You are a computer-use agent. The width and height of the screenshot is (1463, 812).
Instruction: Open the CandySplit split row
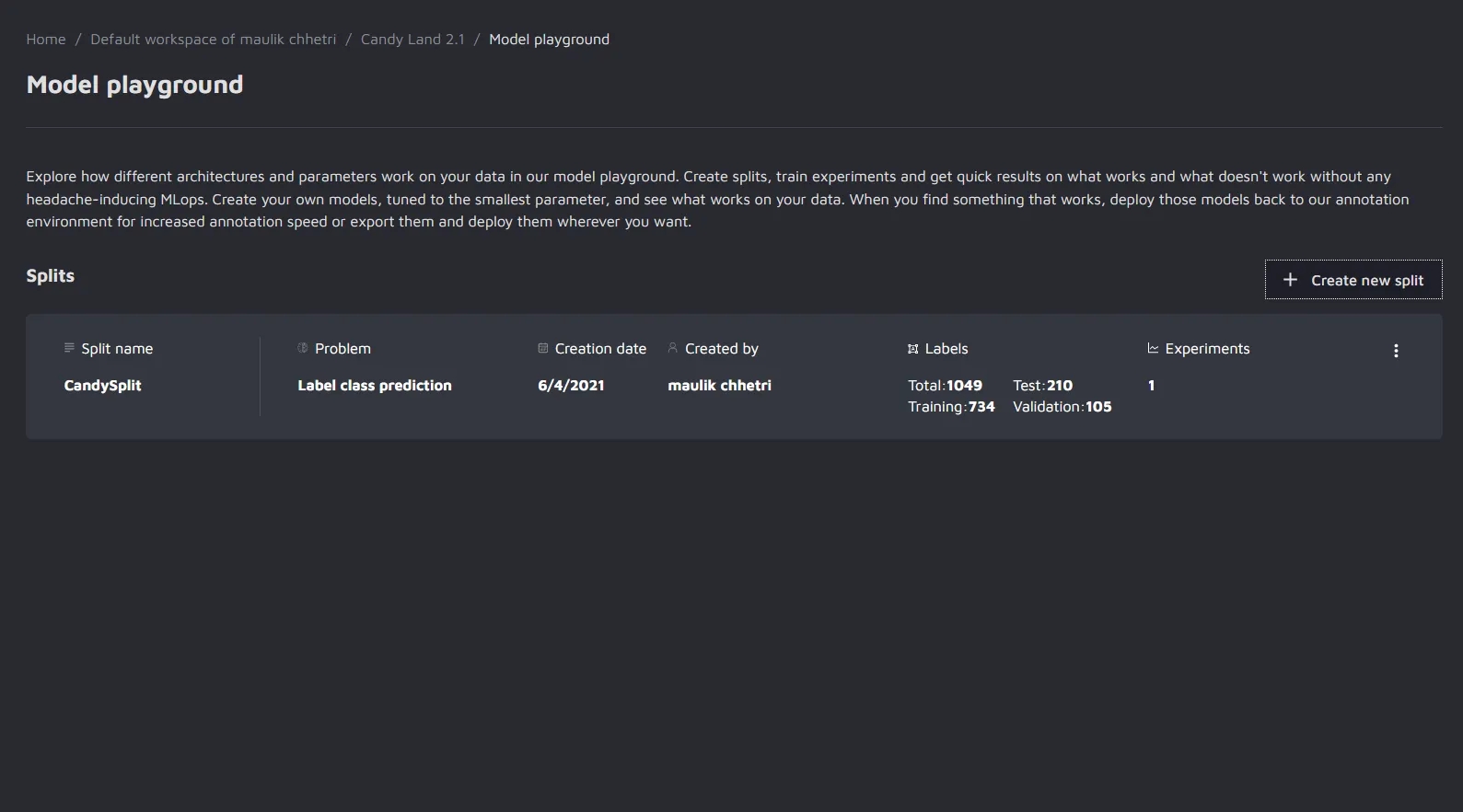tap(102, 386)
